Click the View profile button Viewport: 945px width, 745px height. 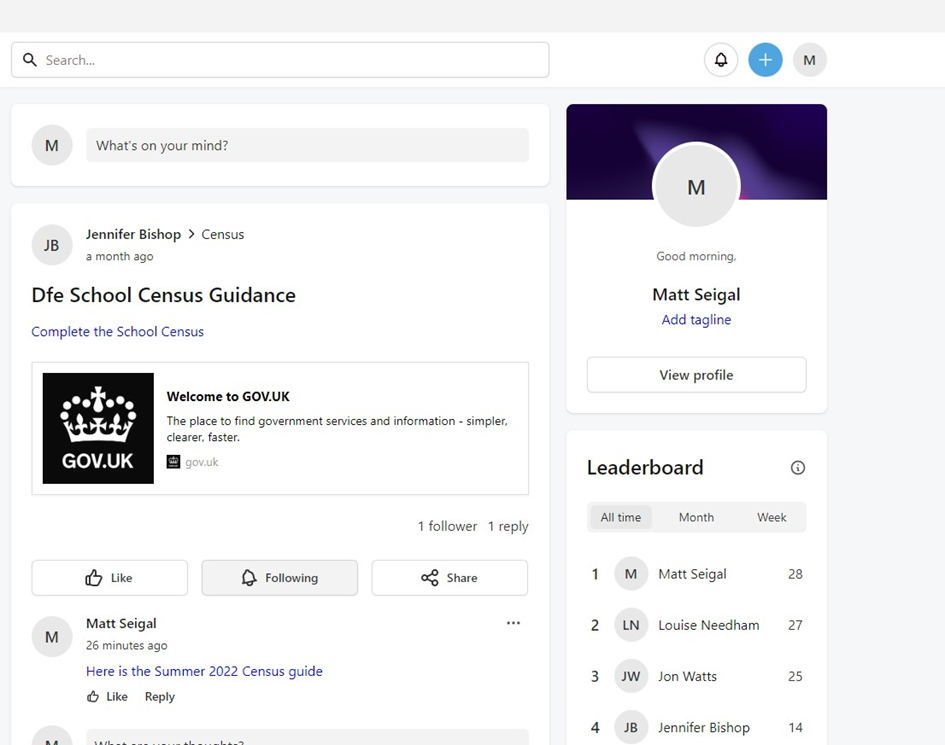click(x=696, y=375)
